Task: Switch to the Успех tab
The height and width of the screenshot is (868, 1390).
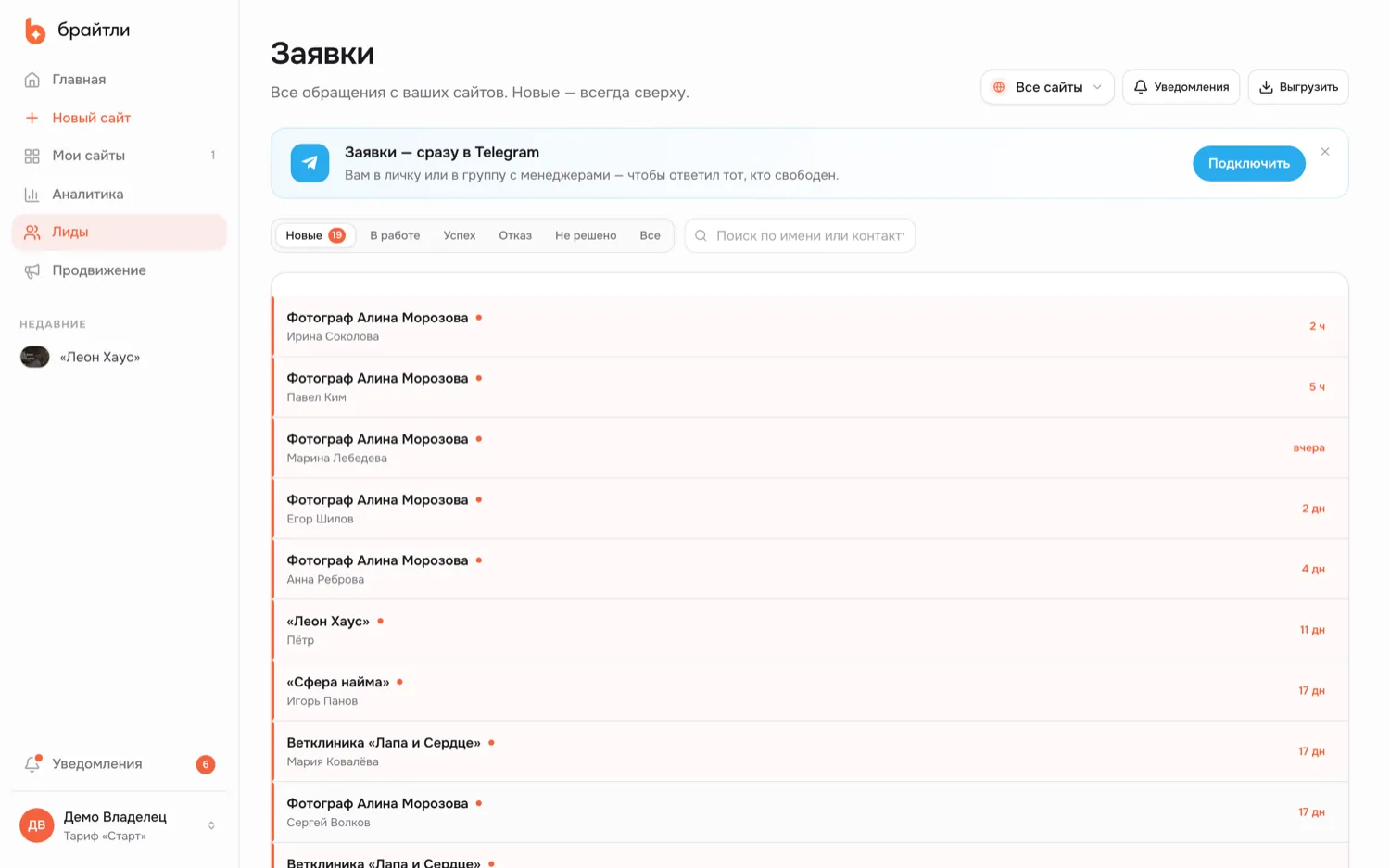Action: (x=460, y=235)
